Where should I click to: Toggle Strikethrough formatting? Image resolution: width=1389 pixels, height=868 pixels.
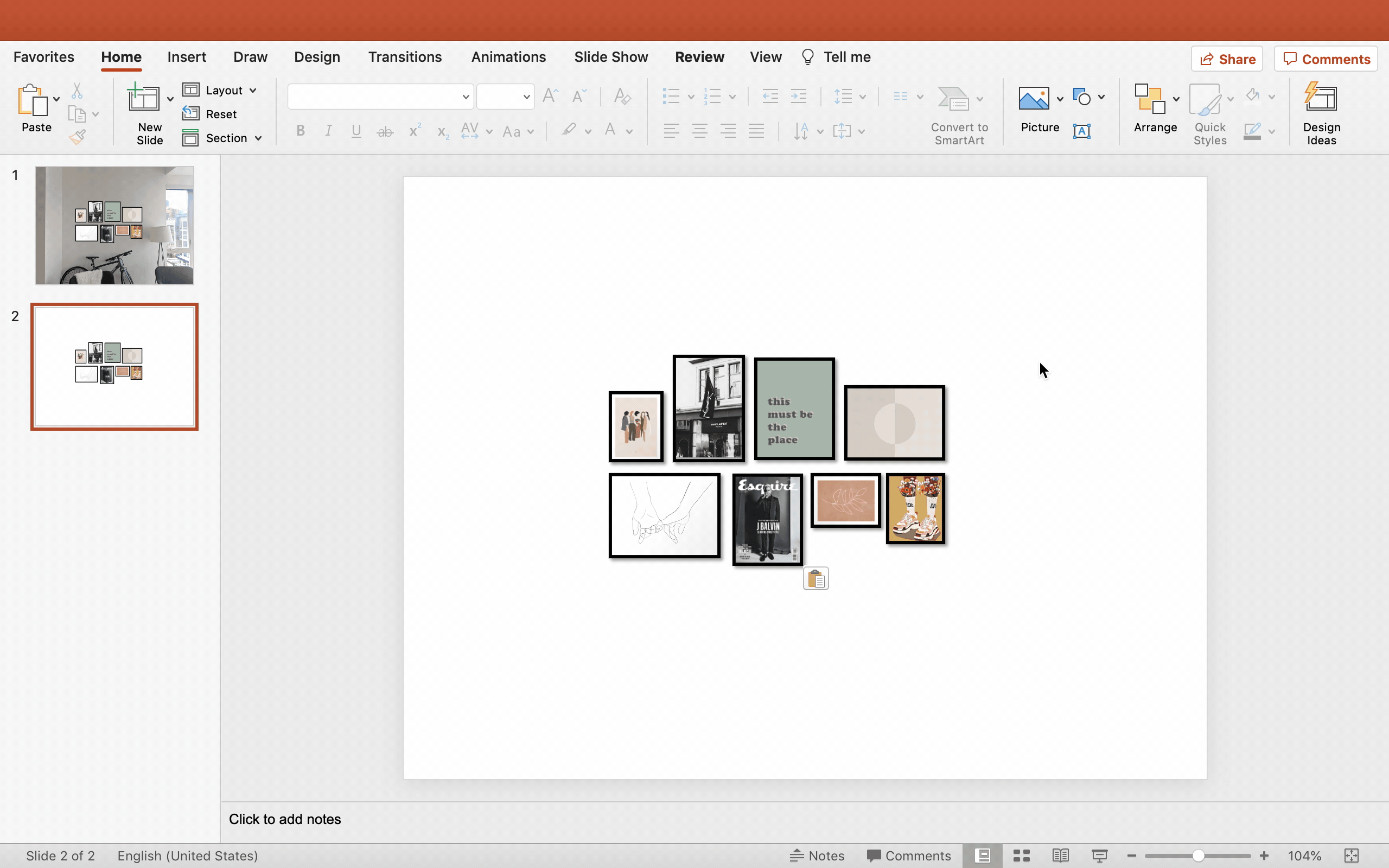(385, 131)
